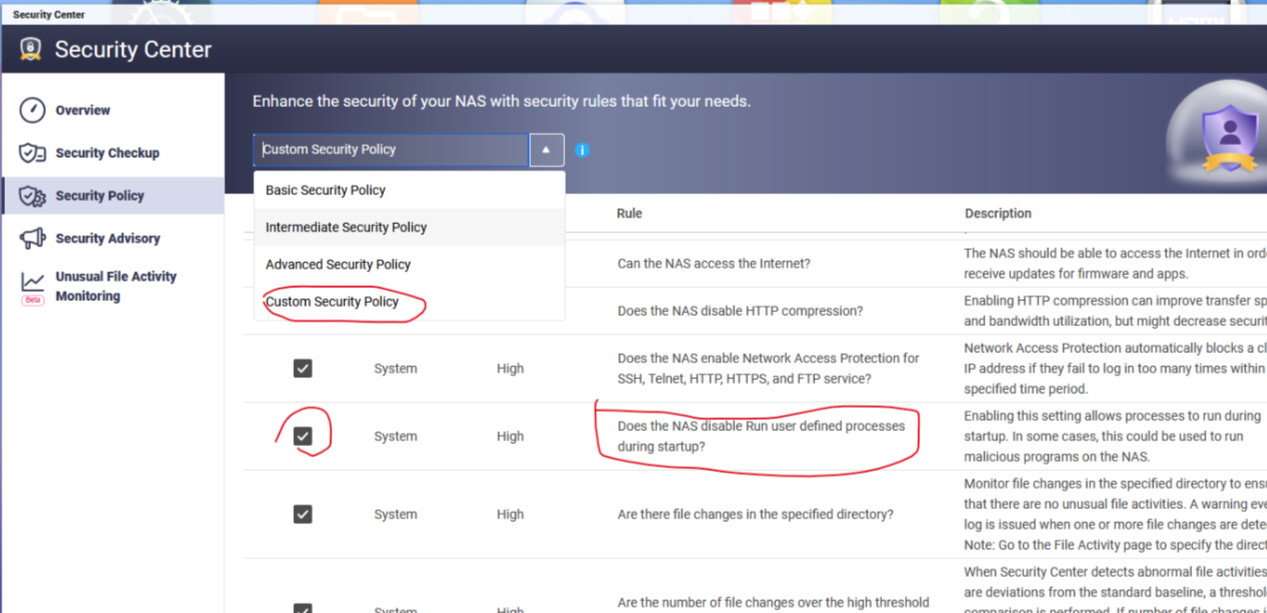Click the purple shield badge illustration
This screenshot has width=1267, height=613.
click(x=1229, y=137)
